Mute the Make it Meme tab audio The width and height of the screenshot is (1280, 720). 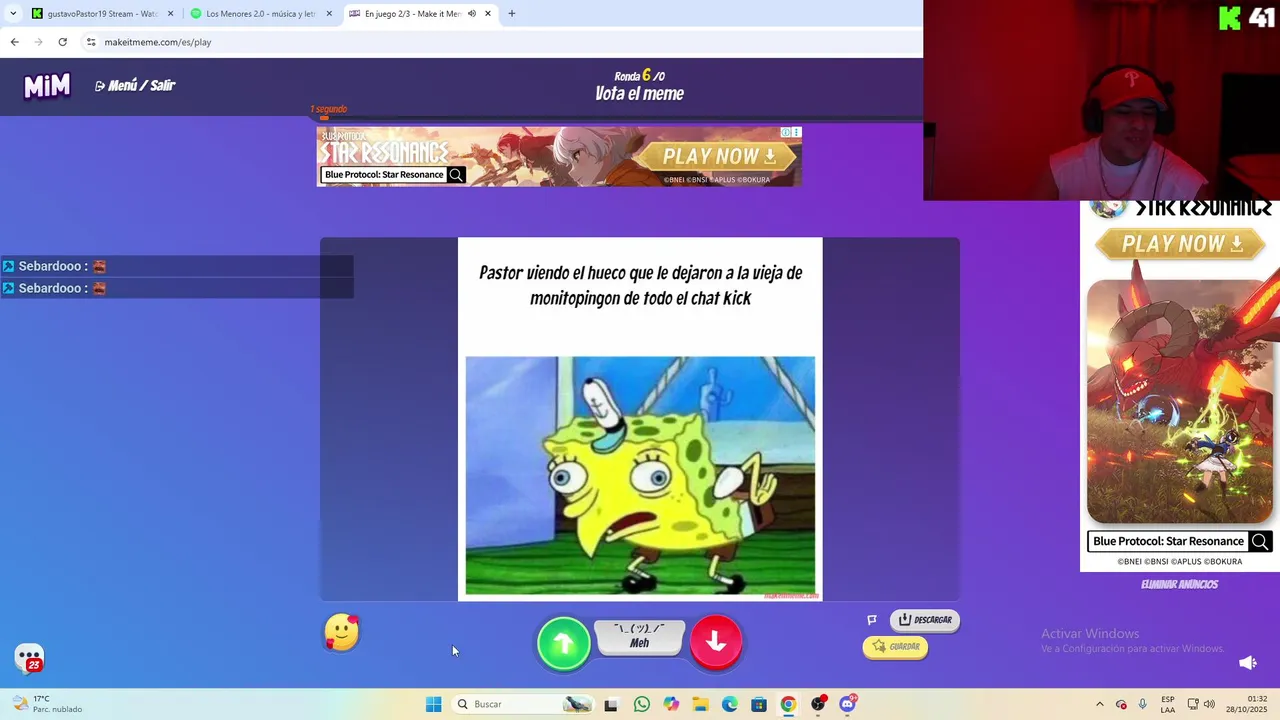(x=471, y=14)
